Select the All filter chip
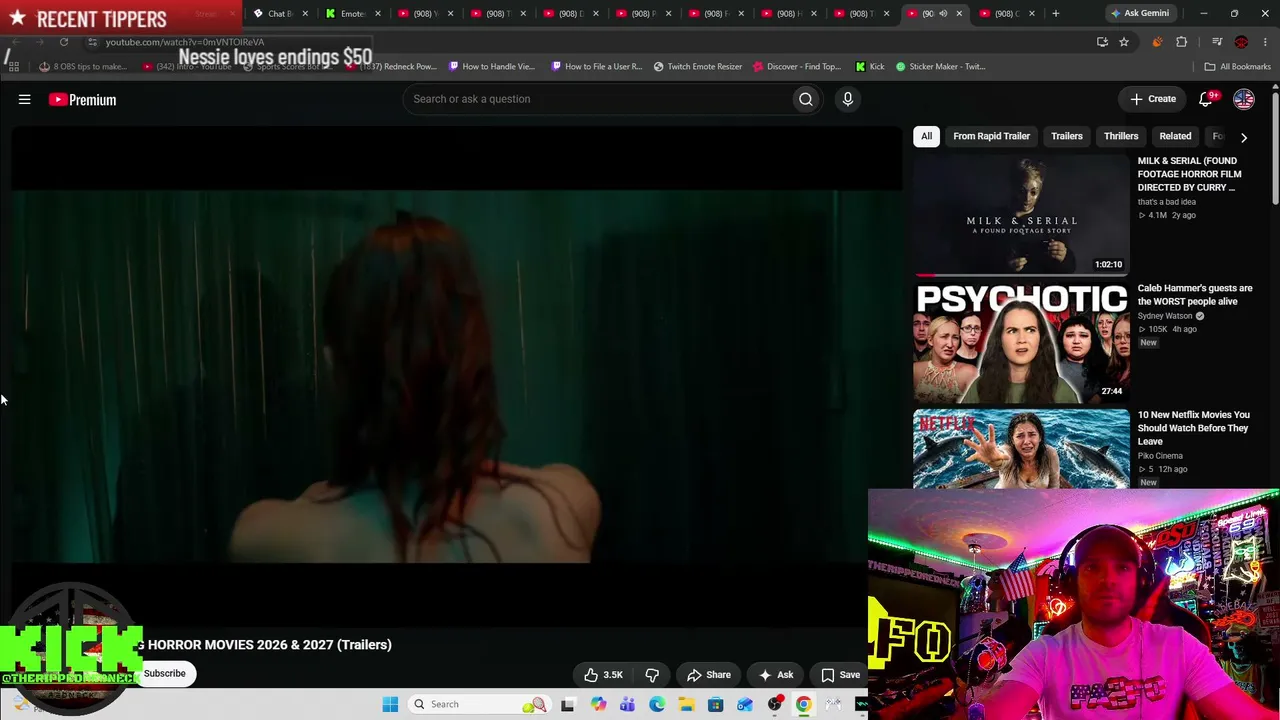This screenshot has height=720, width=1280. click(926, 136)
